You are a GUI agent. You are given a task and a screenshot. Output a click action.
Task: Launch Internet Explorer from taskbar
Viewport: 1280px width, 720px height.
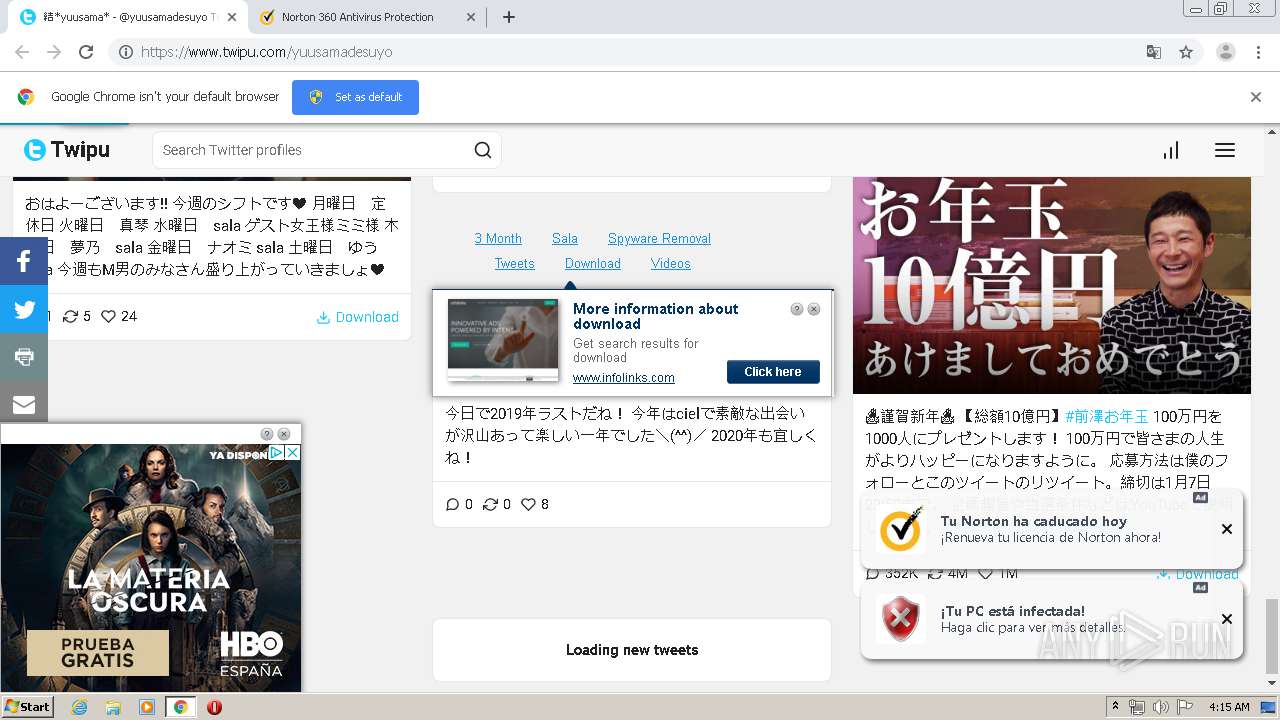[x=79, y=707]
